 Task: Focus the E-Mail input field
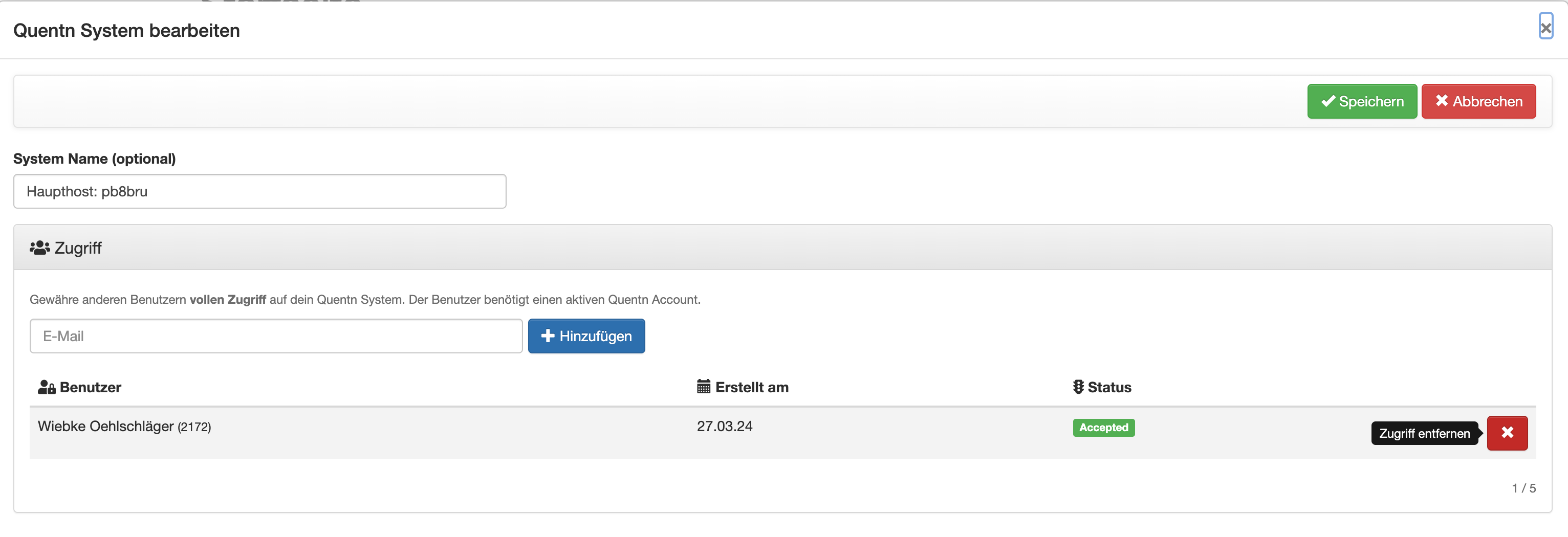pos(276,335)
